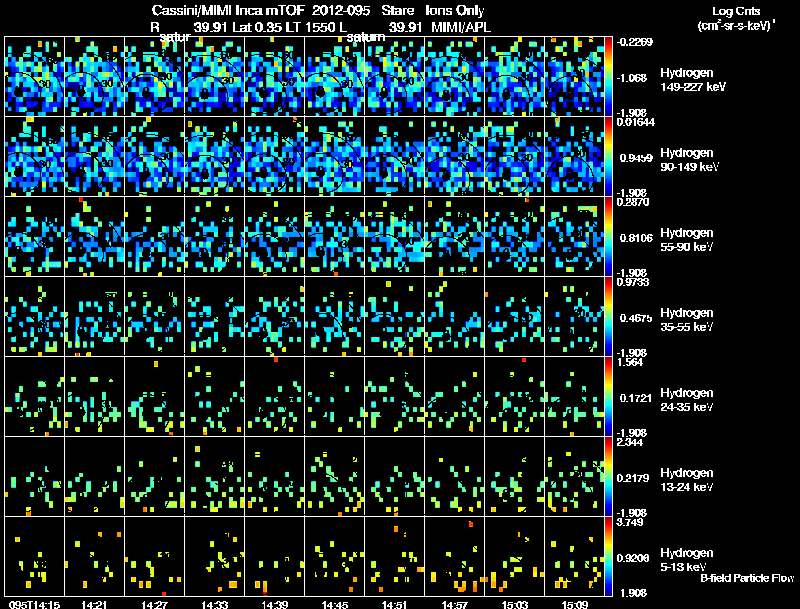This screenshot has width=800, height=609.
Task: Click the Hydrogen 55-90 keV label
Action: click(686, 240)
